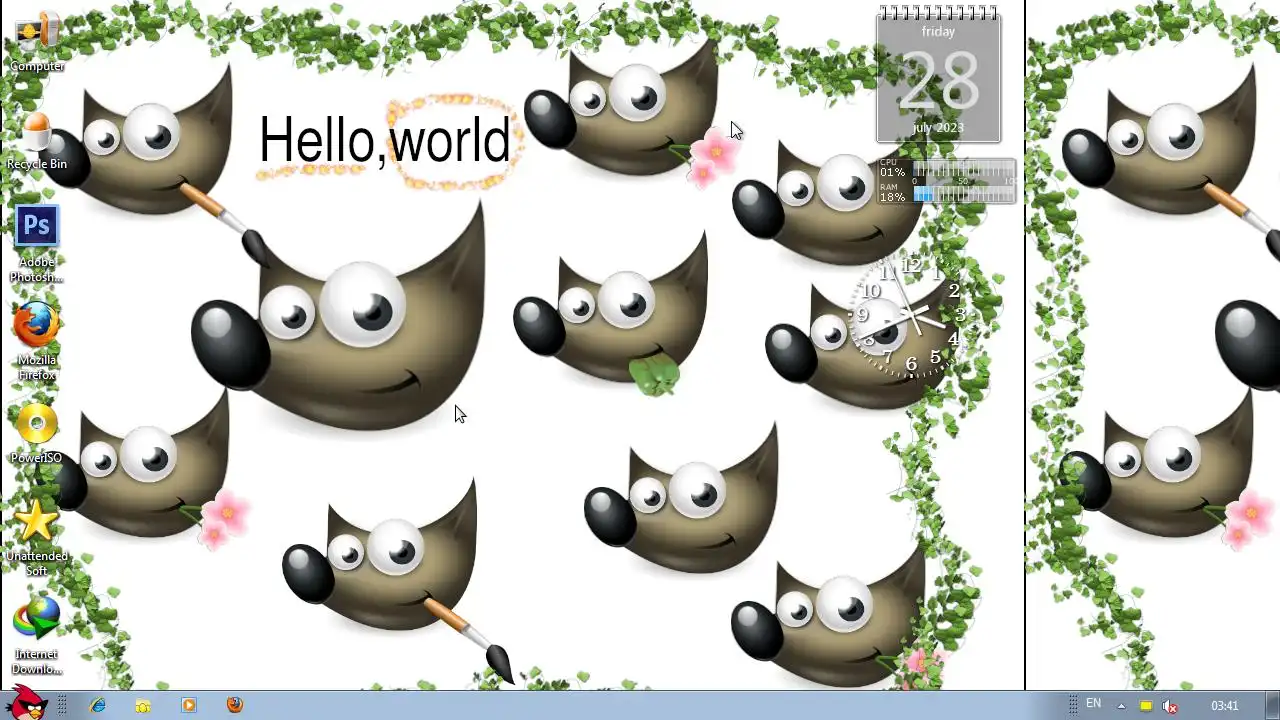
Task: Click the muted volume speaker icon
Action: tap(1170, 706)
